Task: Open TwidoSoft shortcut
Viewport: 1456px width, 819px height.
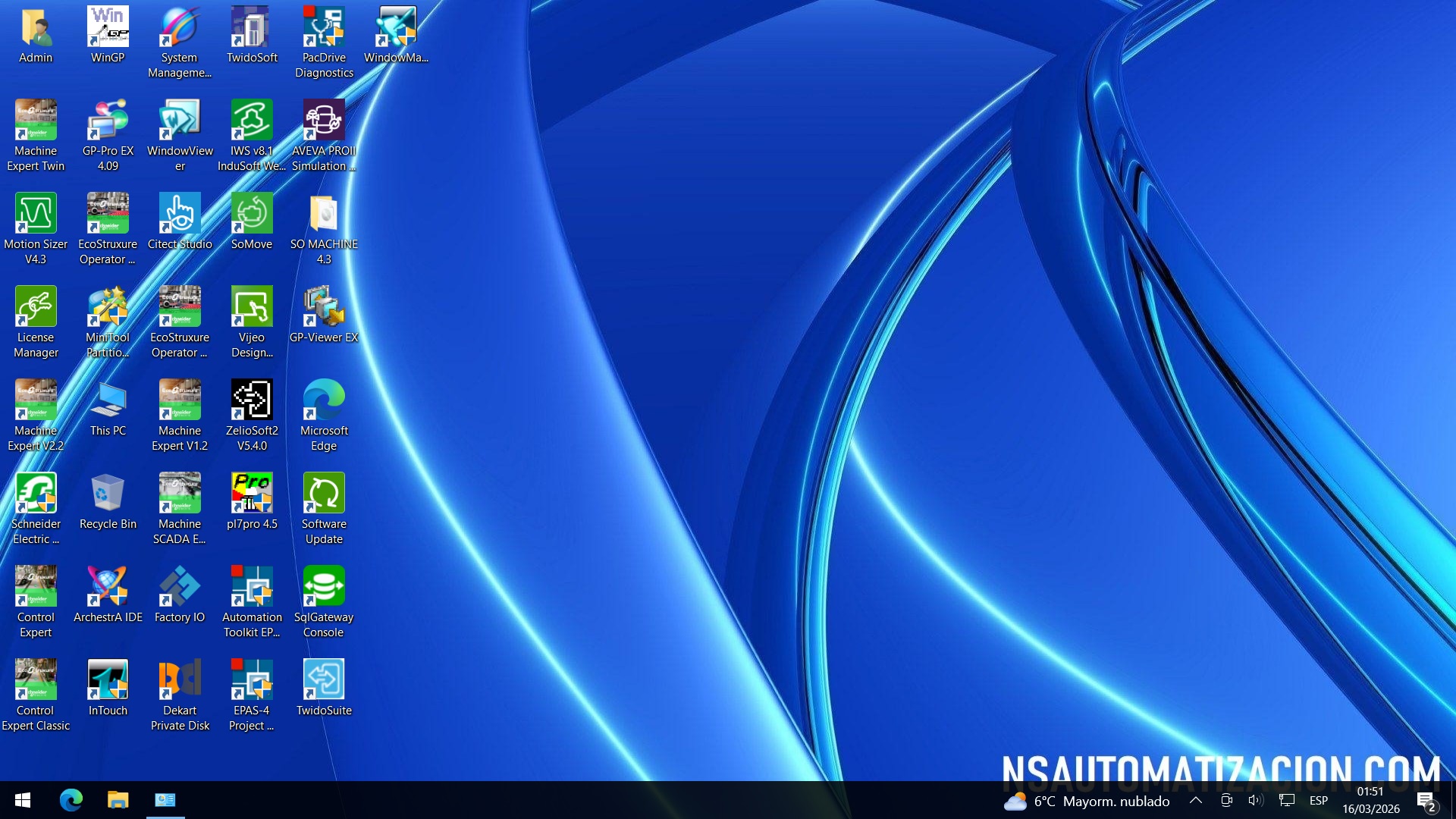Action: (252, 36)
